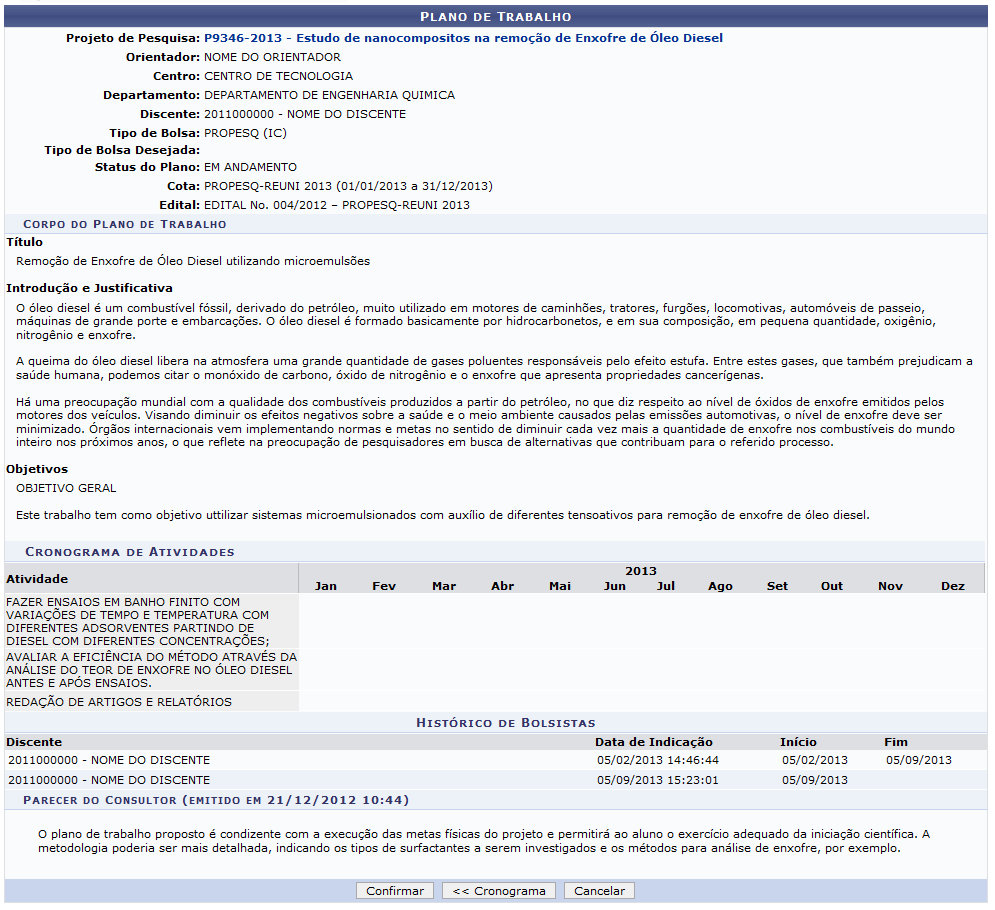The width and height of the screenshot is (995, 910).
Task: Click the 05/09/2013 15:23:01 indication date
Action: [657, 780]
